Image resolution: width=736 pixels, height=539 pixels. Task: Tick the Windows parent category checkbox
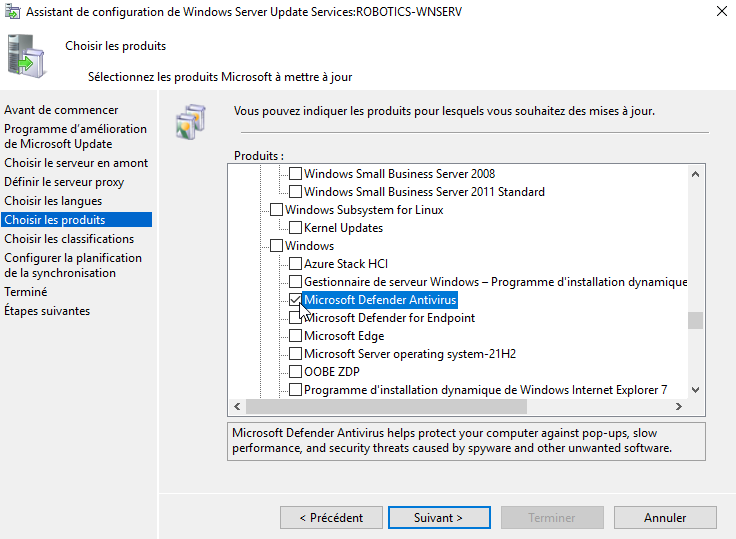tap(276, 246)
